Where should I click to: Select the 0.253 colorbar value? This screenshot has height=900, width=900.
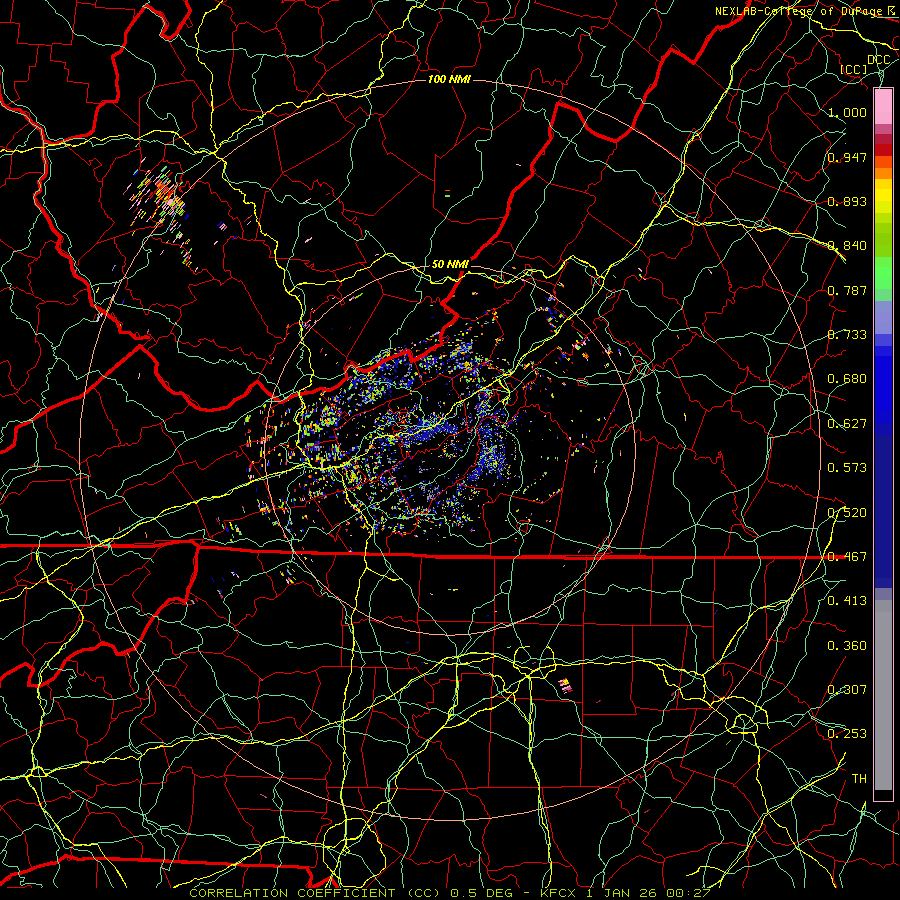(x=847, y=734)
